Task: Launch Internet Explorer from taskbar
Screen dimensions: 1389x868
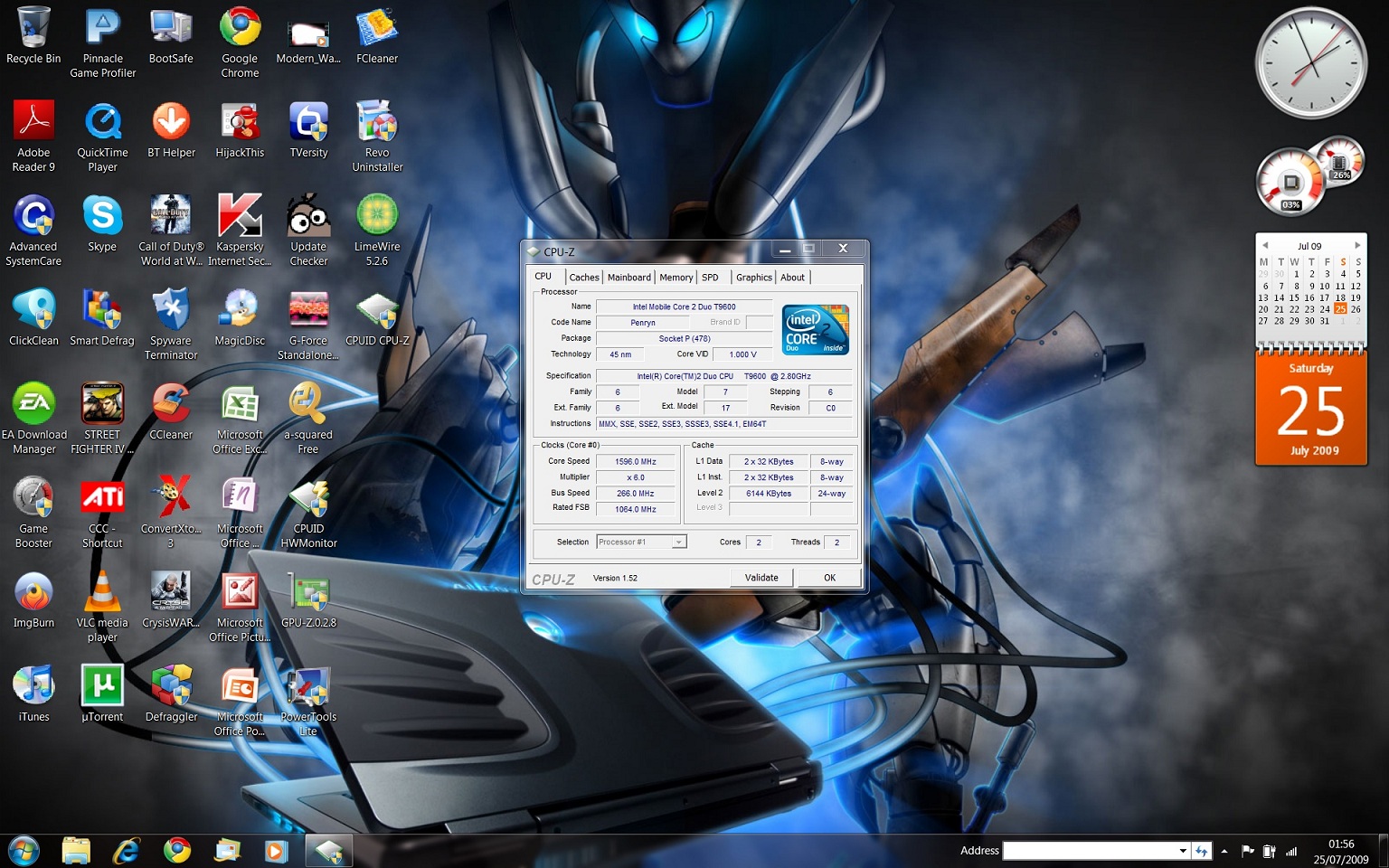Action: click(126, 851)
